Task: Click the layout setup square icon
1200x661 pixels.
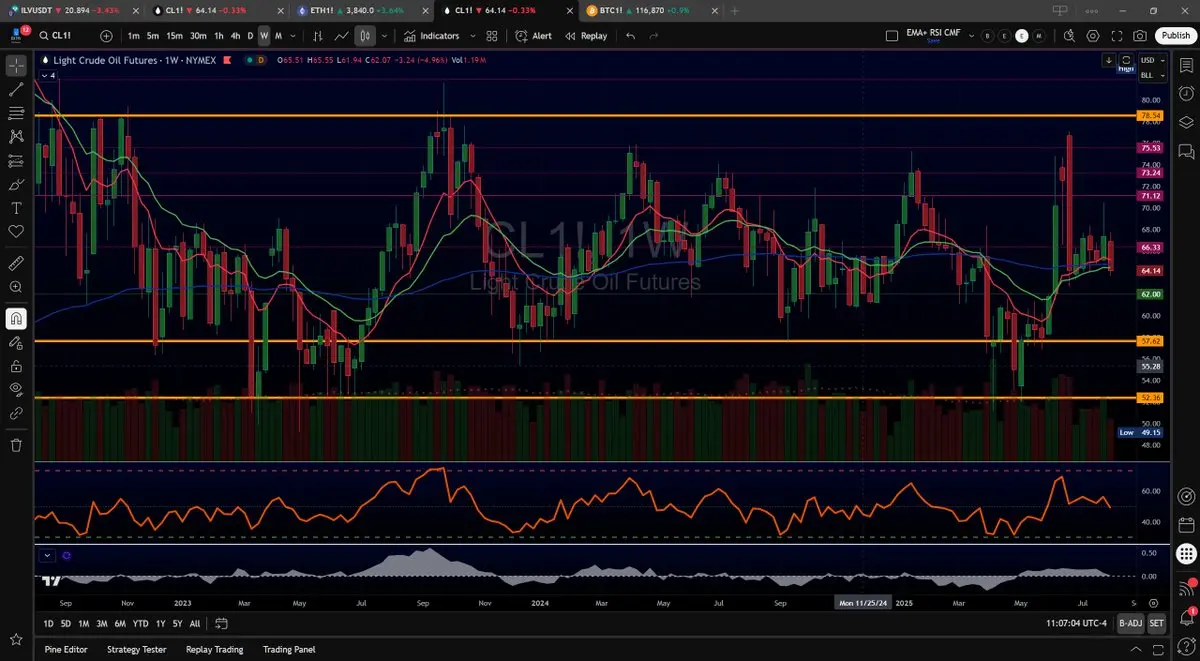Action: pos(892,36)
